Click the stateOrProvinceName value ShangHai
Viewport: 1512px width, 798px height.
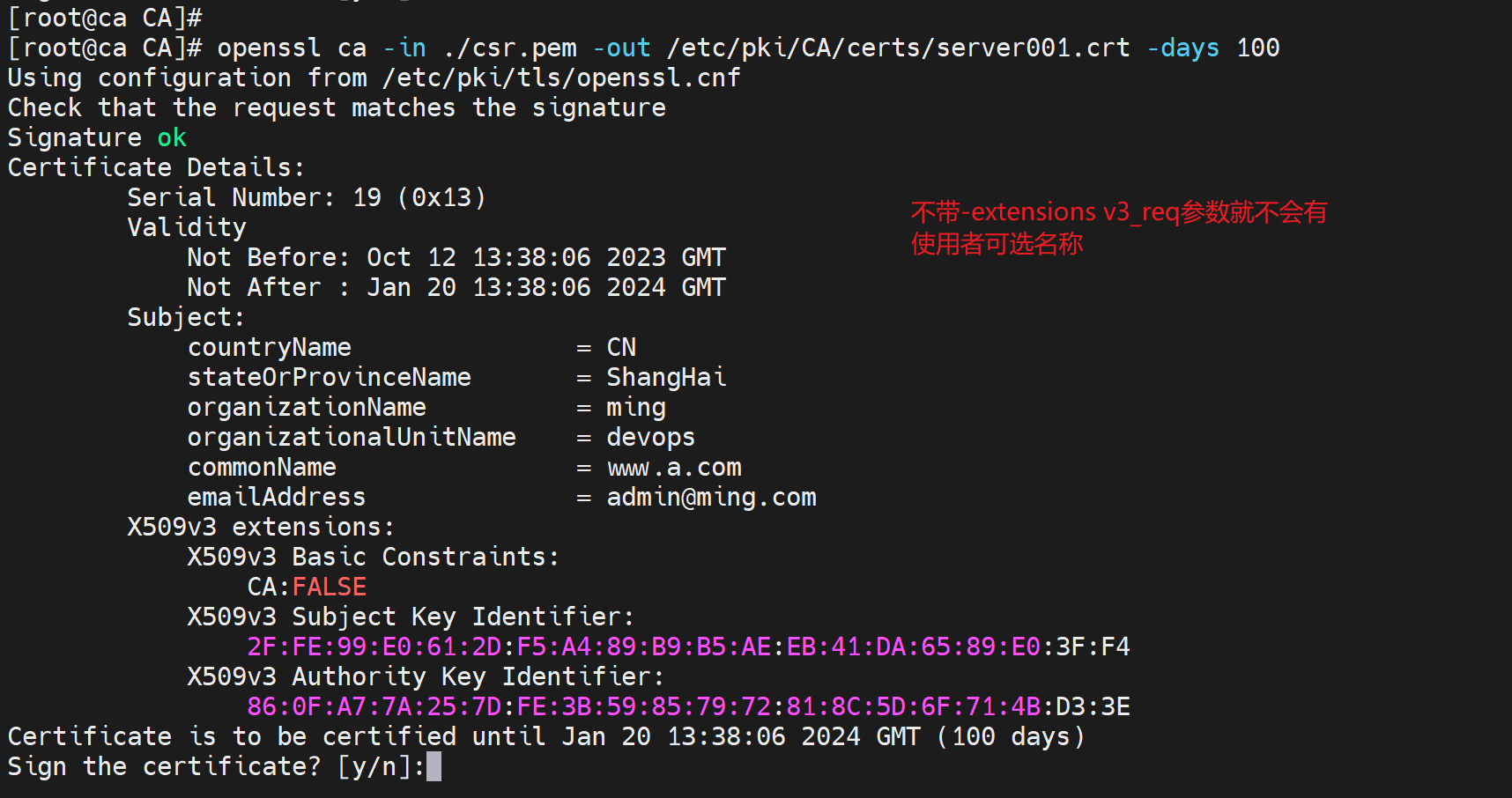pyautogui.click(x=666, y=377)
